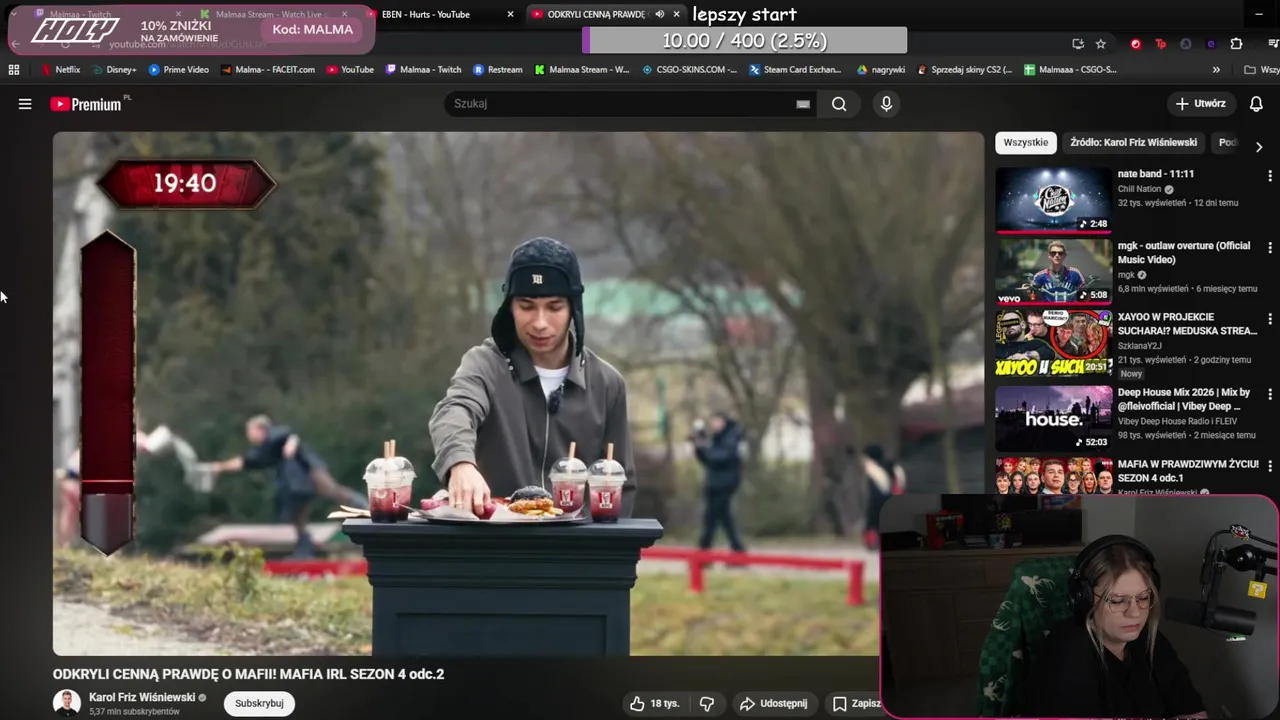
Task: Open YouTube notifications bell
Action: tap(1256, 104)
